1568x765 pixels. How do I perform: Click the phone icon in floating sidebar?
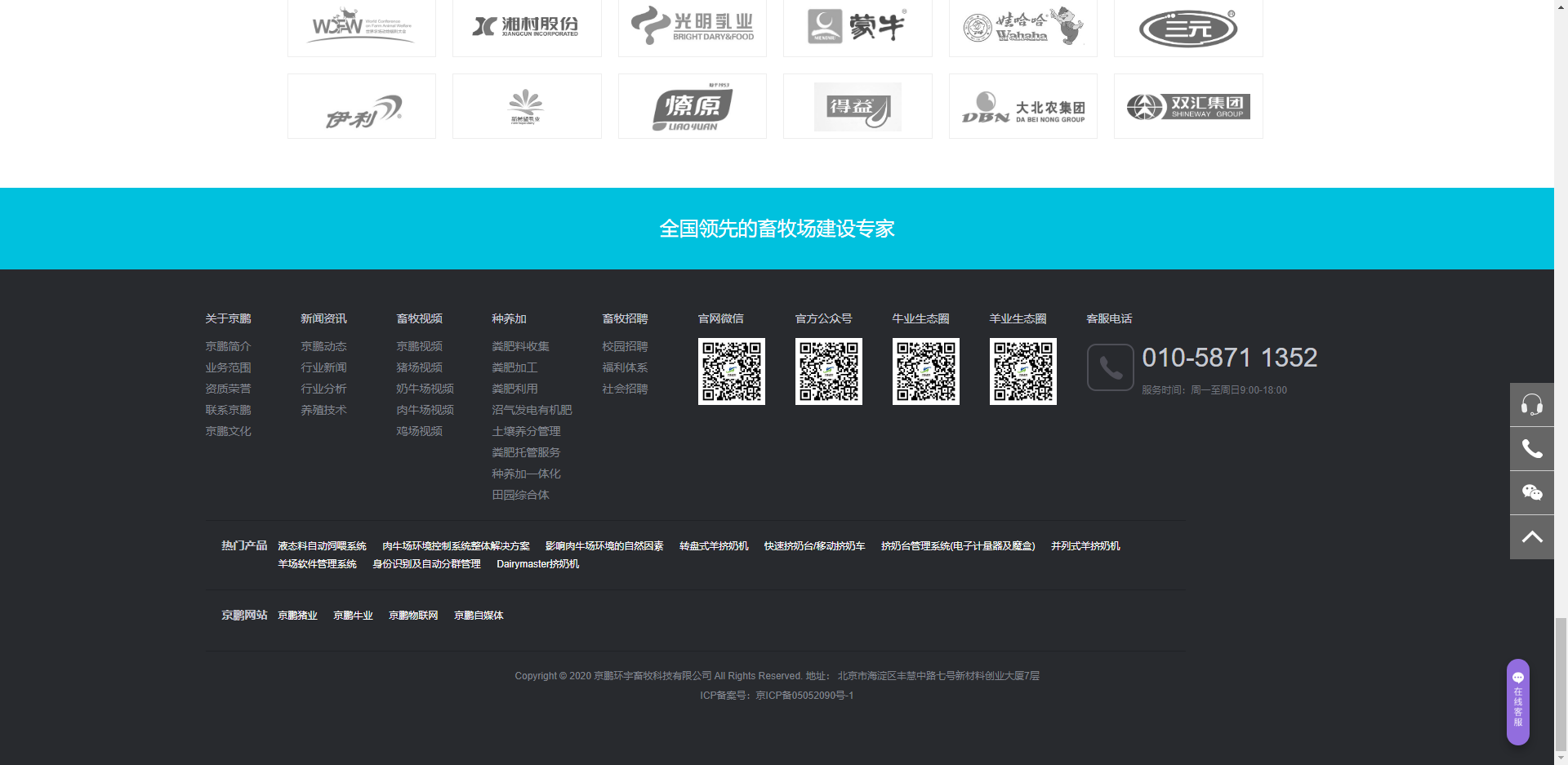(1531, 448)
